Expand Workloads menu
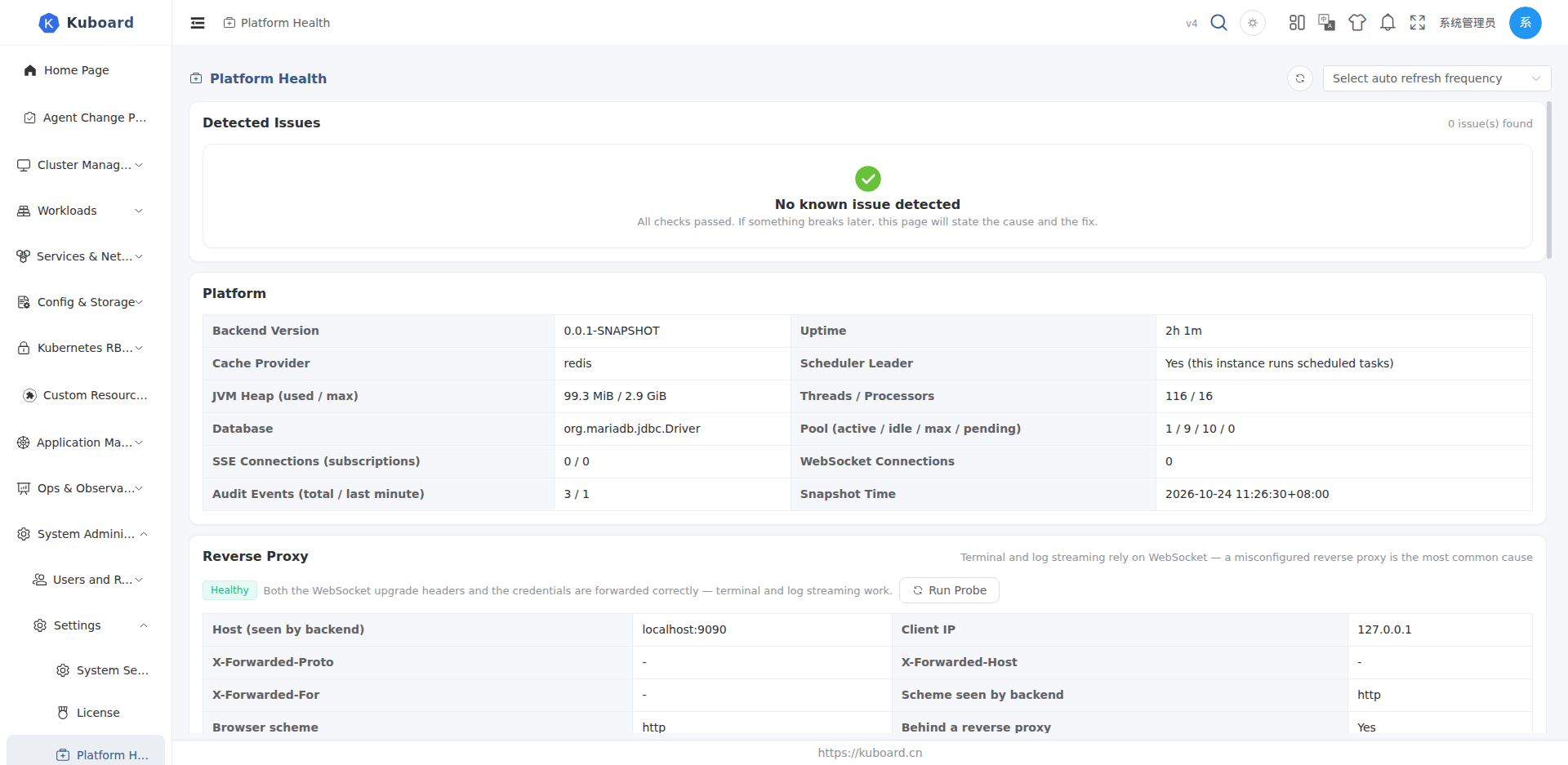The image size is (1568, 765). coord(86,211)
